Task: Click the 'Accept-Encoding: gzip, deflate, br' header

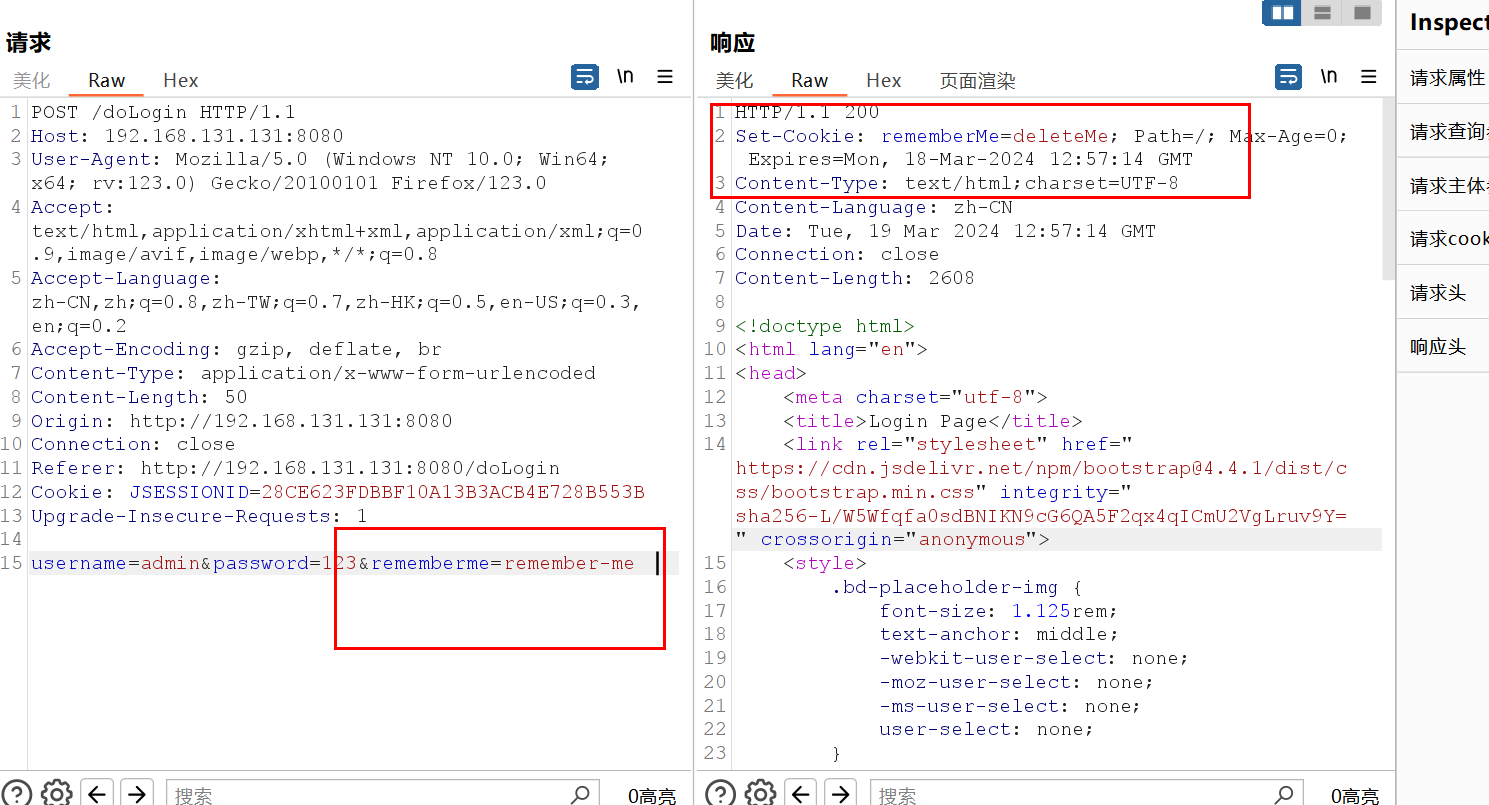Action: coord(236,349)
